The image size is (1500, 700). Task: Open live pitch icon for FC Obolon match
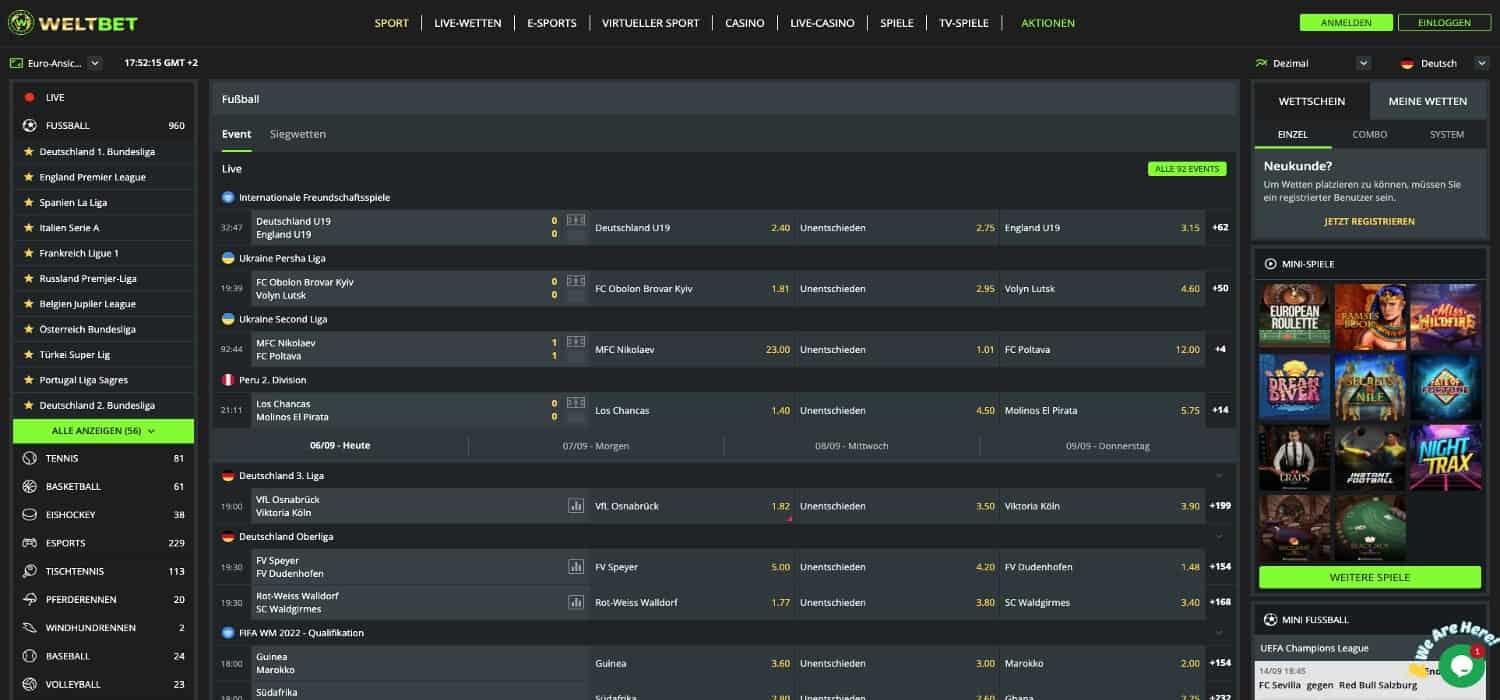[x=576, y=281]
